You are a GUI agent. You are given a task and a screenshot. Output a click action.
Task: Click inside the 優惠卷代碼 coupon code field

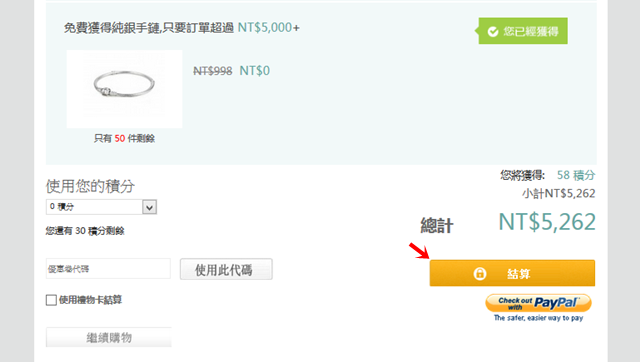(x=108, y=269)
